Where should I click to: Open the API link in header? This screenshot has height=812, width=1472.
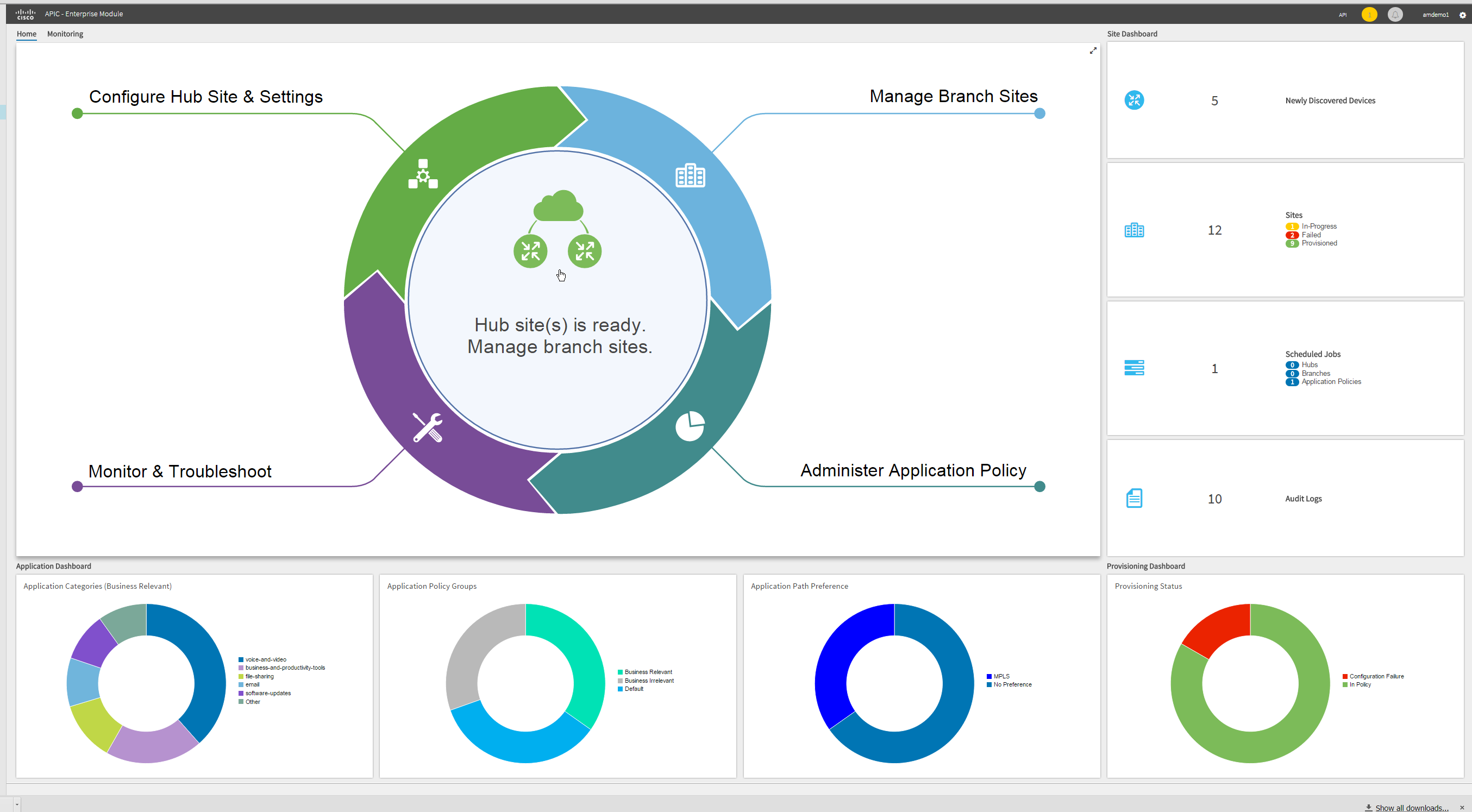pyautogui.click(x=1342, y=15)
